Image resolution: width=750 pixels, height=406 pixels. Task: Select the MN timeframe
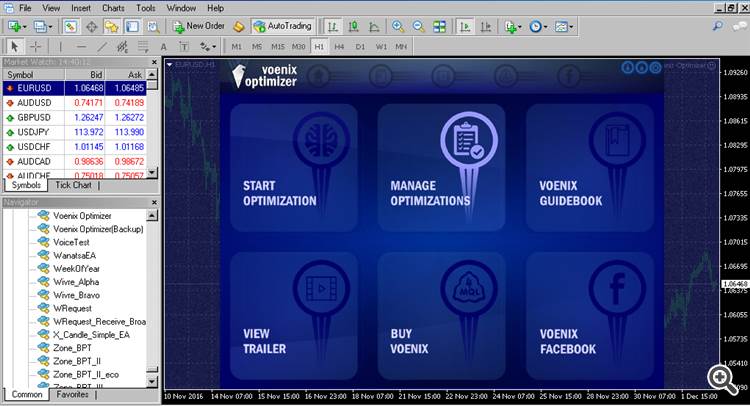[x=401, y=47]
